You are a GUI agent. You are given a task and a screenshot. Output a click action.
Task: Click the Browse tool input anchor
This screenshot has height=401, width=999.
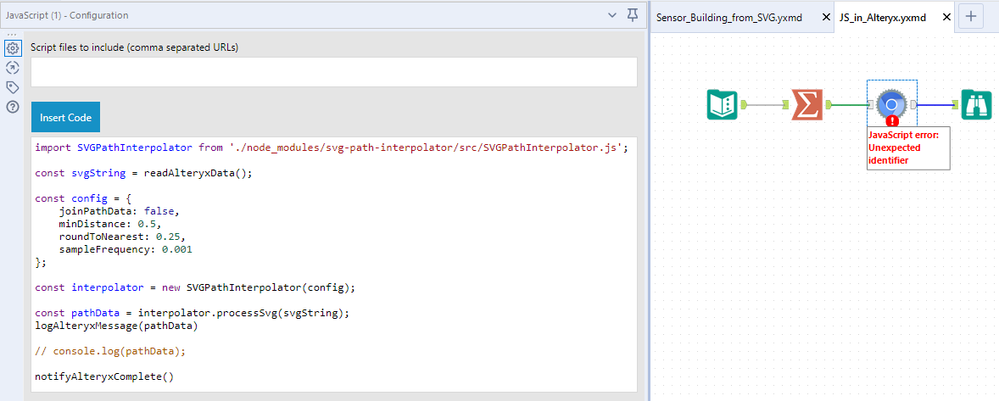click(x=956, y=105)
